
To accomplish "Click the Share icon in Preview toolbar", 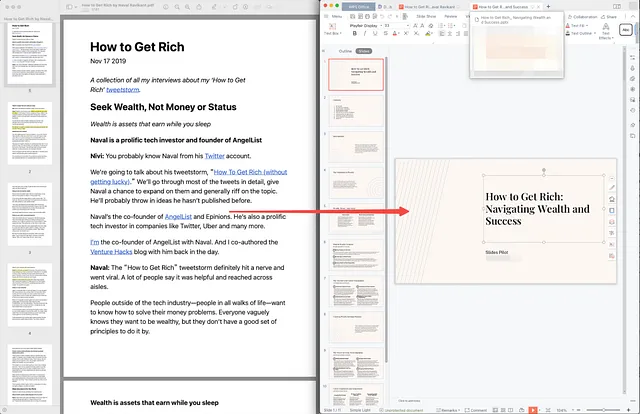I will [199, 7].
